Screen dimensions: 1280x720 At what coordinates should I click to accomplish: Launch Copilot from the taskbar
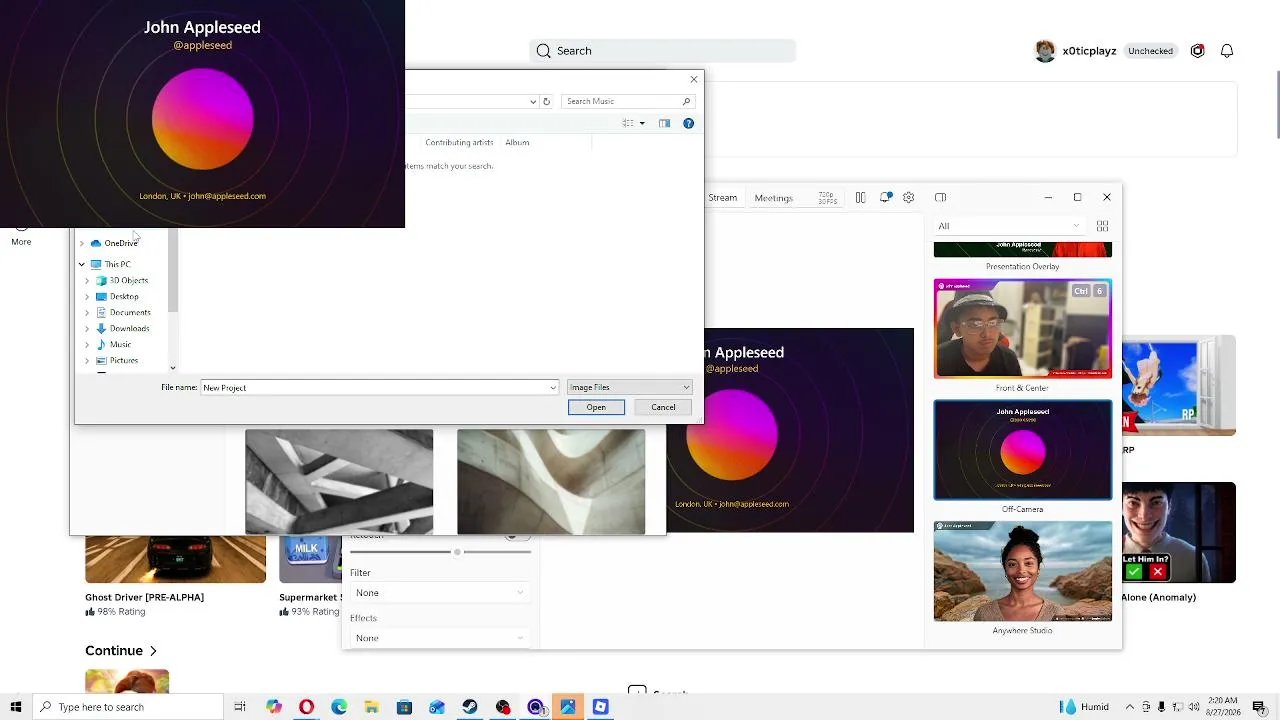point(274,707)
